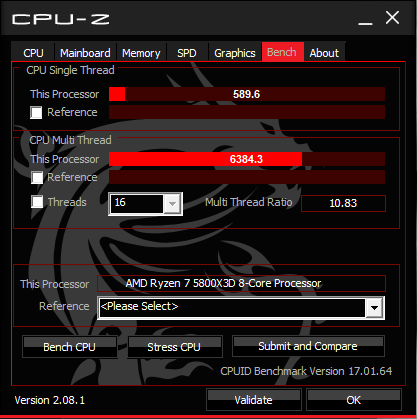Viewport: 417px width, 419px height.
Task: Click the Validate button
Action: coord(254,399)
